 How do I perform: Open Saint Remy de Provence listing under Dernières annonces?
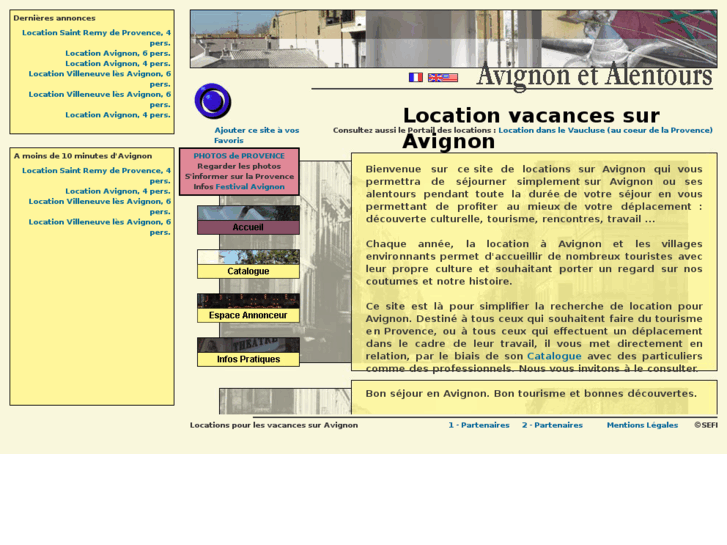tap(96, 38)
